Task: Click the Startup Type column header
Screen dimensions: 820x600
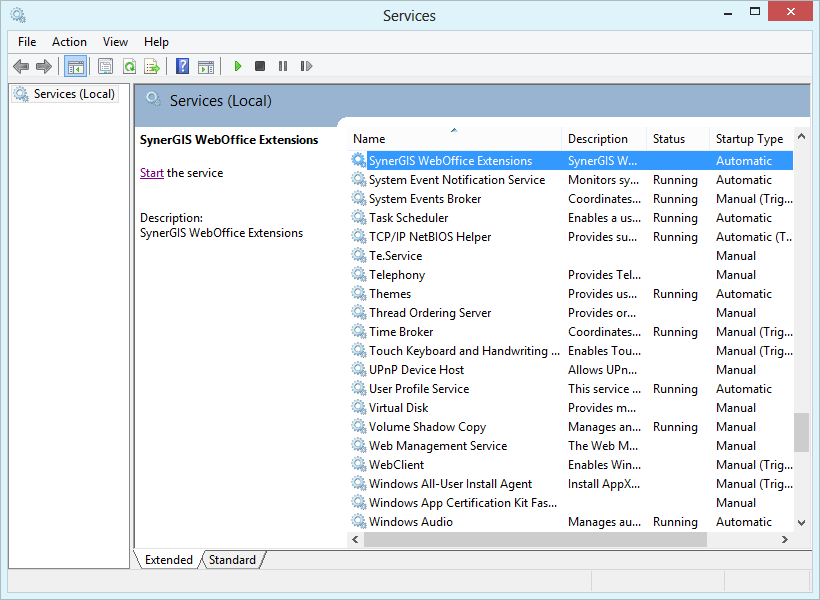Action: pyautogui.click(x=749, y=138)
